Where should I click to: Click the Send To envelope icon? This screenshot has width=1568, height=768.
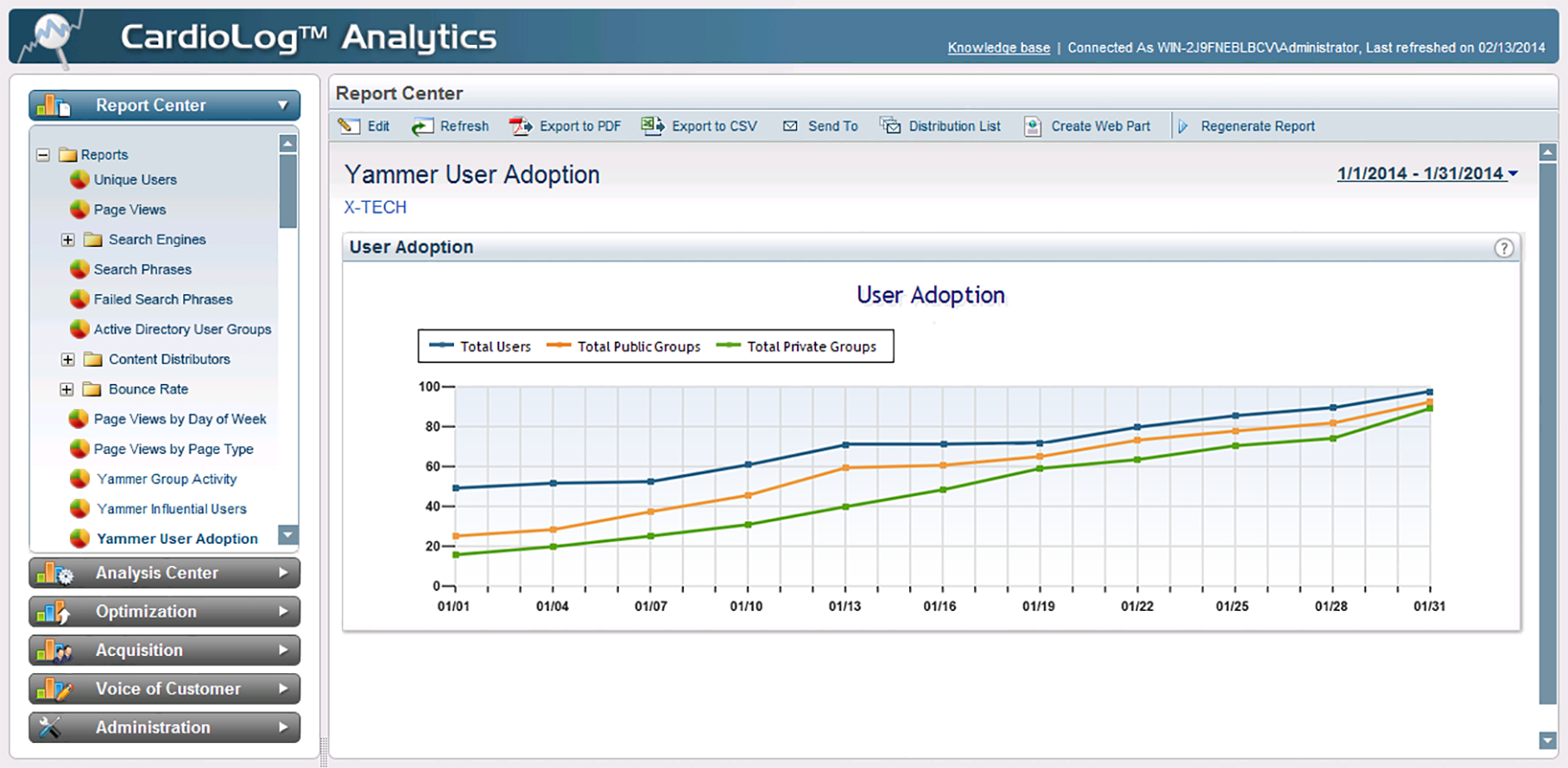[790, 126]
